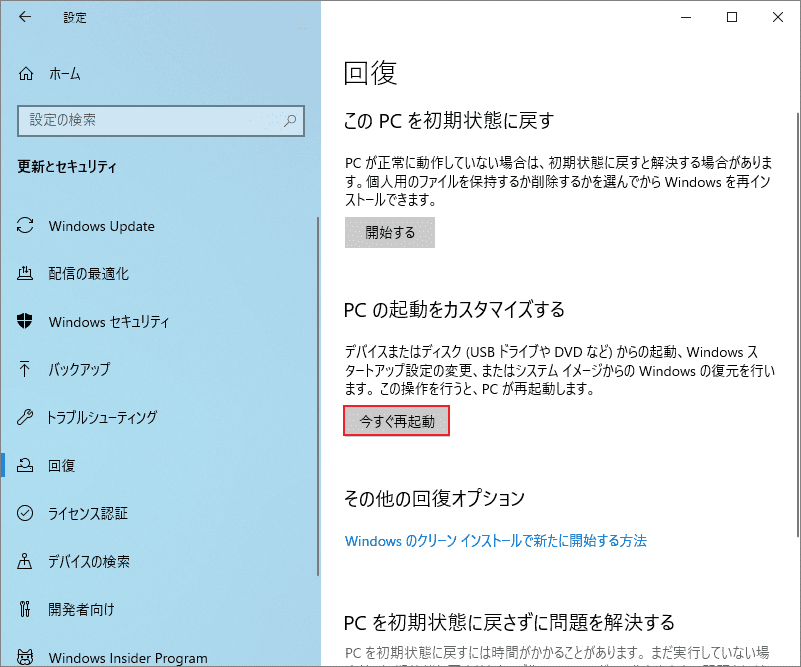Click the sidebar vertical scrollbar
This screenshot has height=667, width=801.
(318, 396)
